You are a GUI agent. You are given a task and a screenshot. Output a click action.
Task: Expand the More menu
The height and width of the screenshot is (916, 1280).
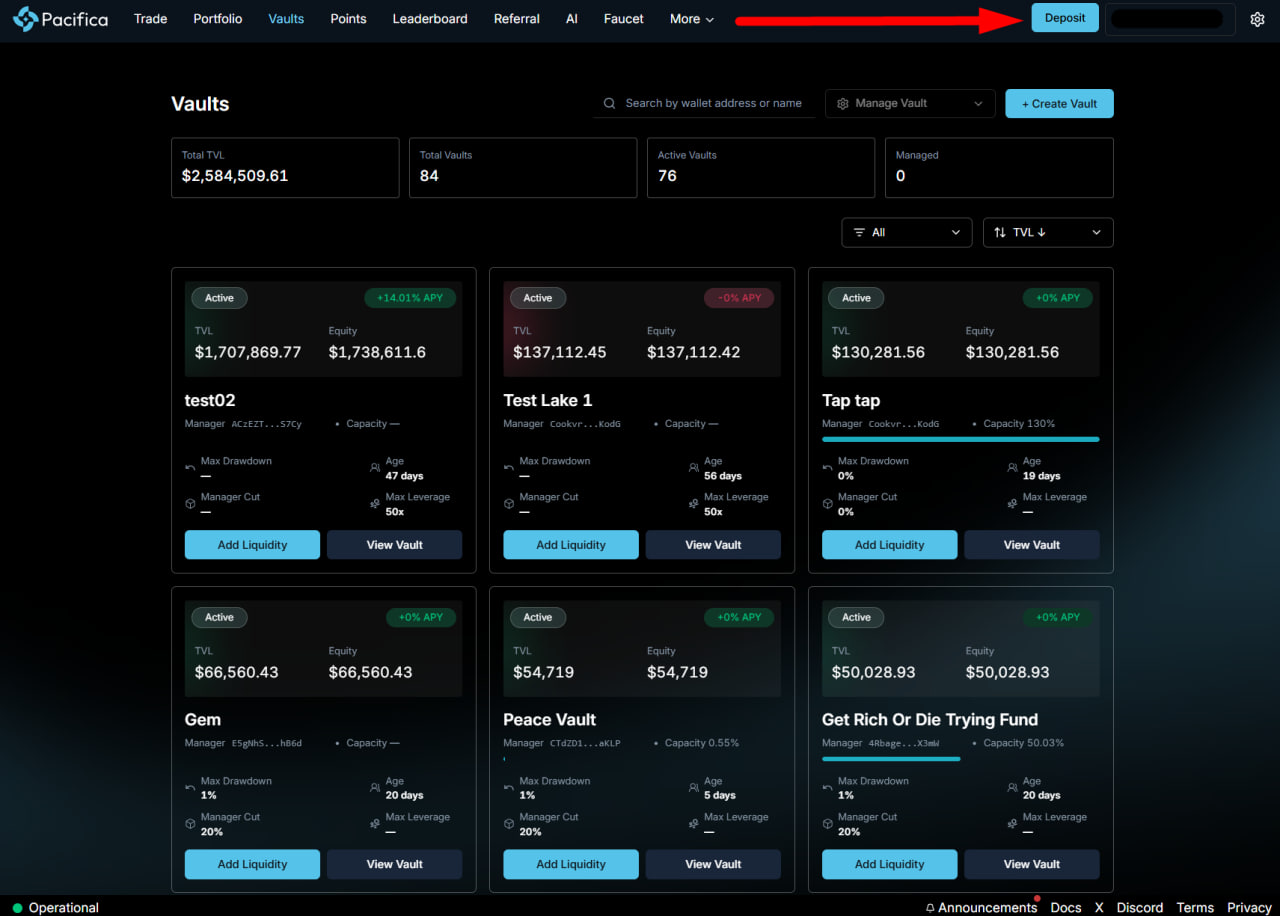pyautogui.click(x=692, y=19)
